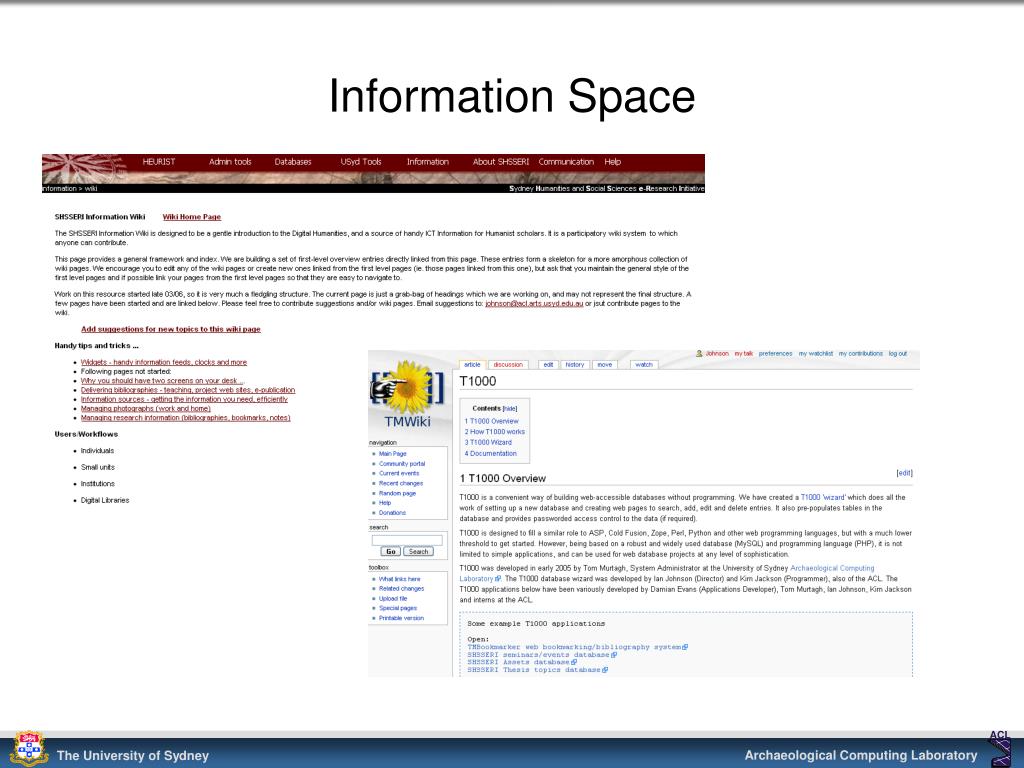
Task: Click the johnson@acl.arts.usyd.edu.au email link
Action: click(534, 304)
